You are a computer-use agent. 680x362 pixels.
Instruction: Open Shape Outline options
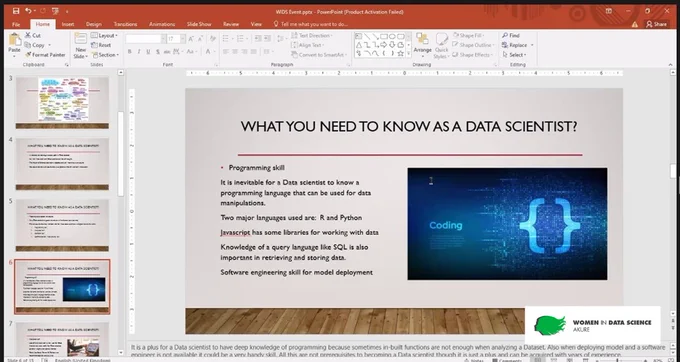(473, 45)
